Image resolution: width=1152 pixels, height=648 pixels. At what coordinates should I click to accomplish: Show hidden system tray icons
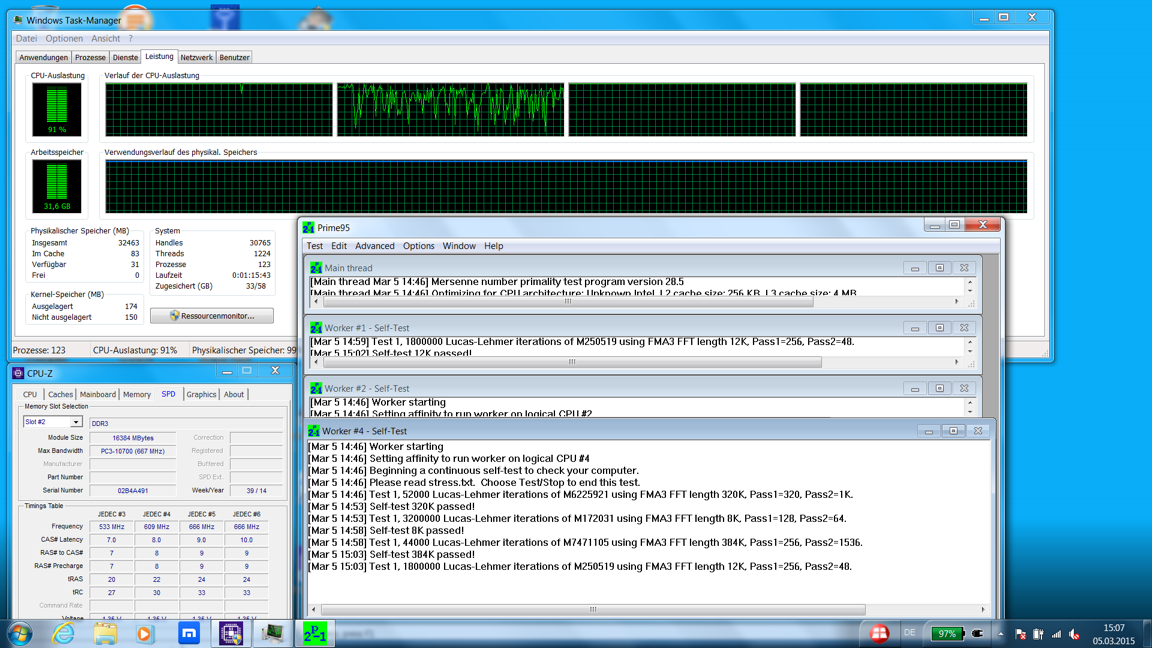(x=1000, y=634)
